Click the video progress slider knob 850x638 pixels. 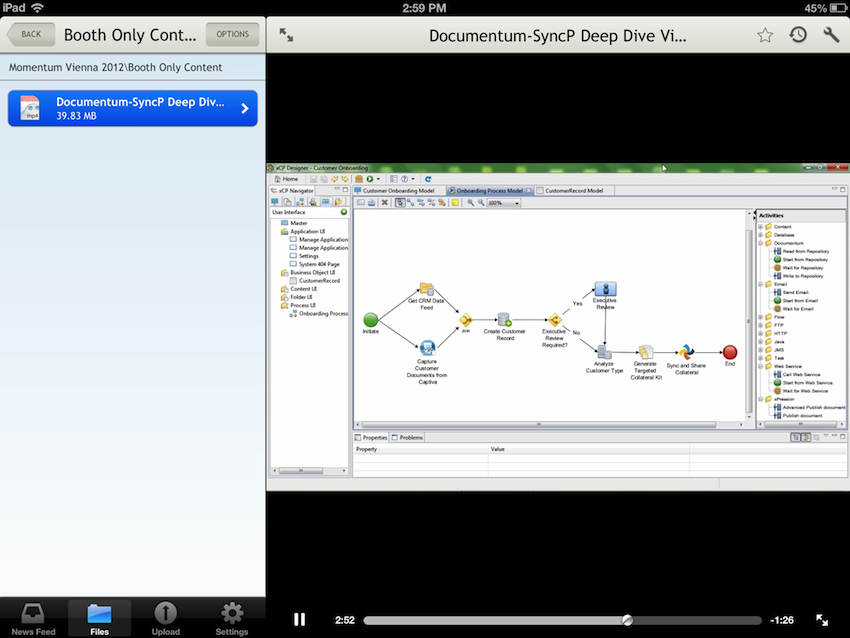point(627,620)
